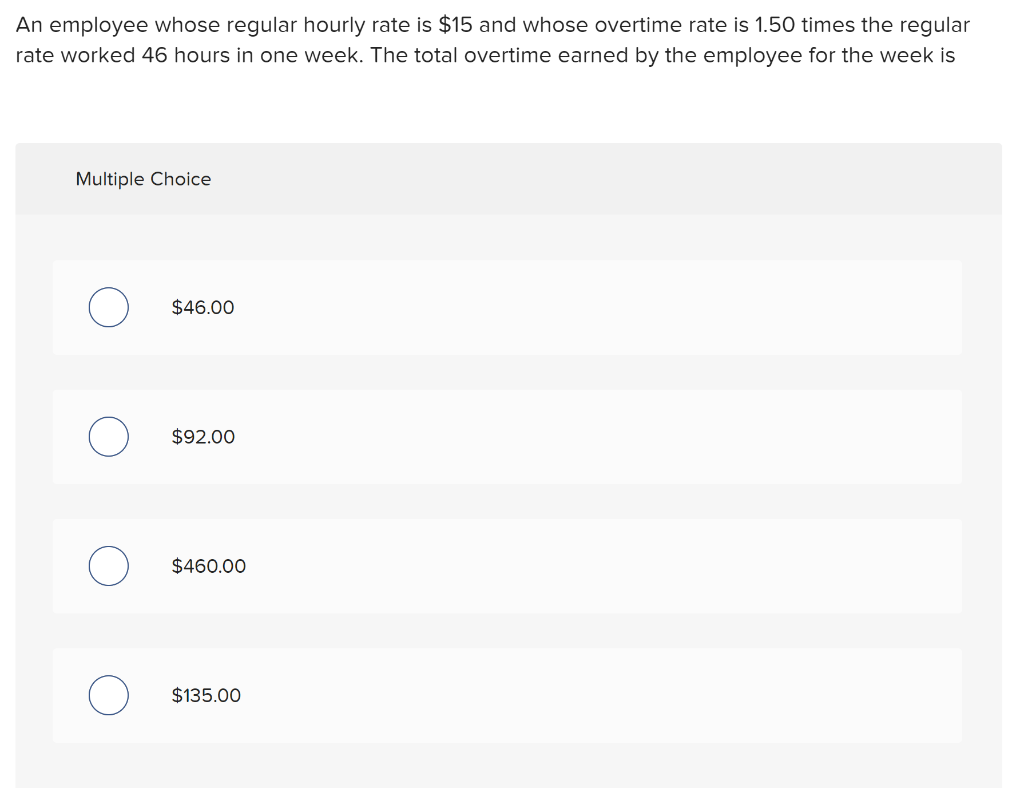1024x788 pixels.
Task: Click the $135.00 answer label text
Action: 205,694
